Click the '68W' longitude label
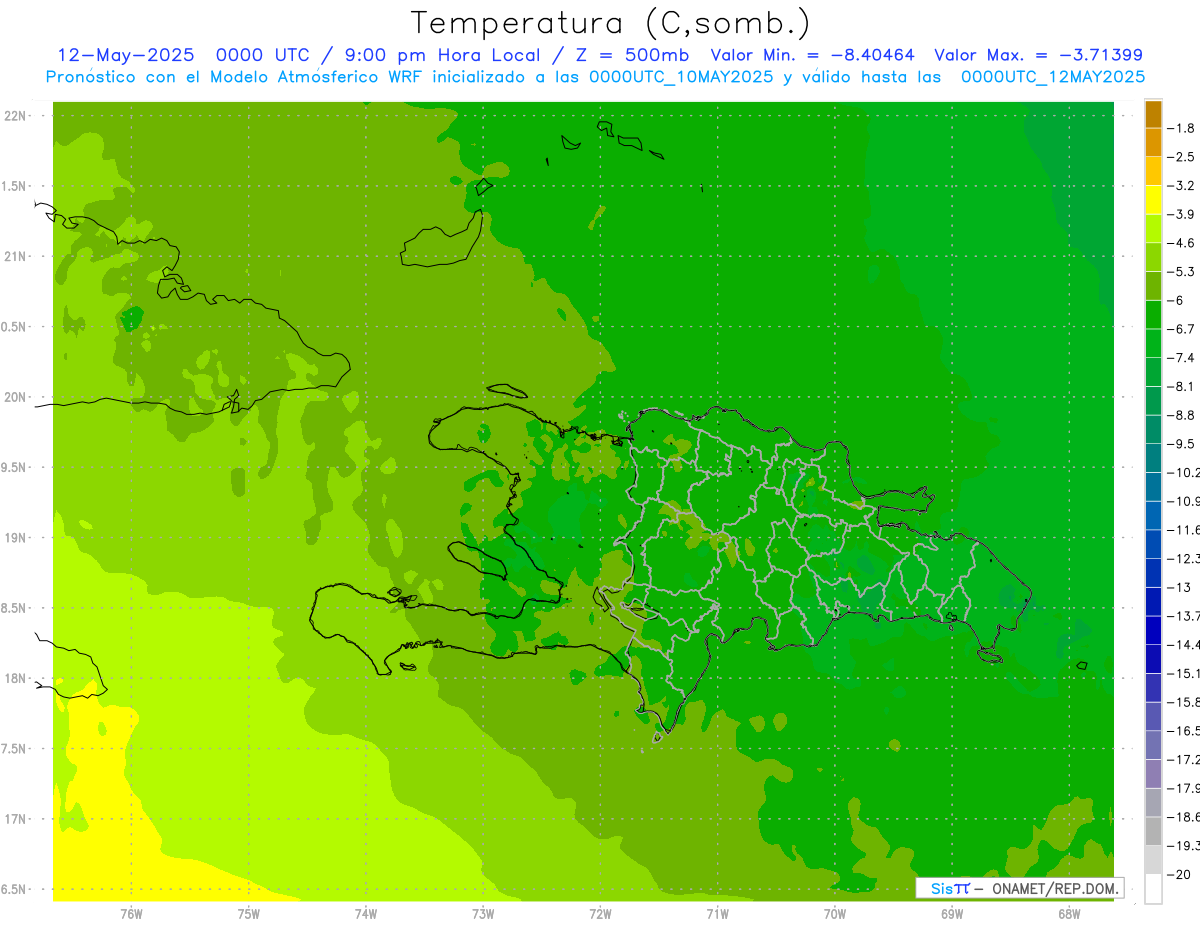Screen dimensions: 1200x927 click(x=1069, y=913)
